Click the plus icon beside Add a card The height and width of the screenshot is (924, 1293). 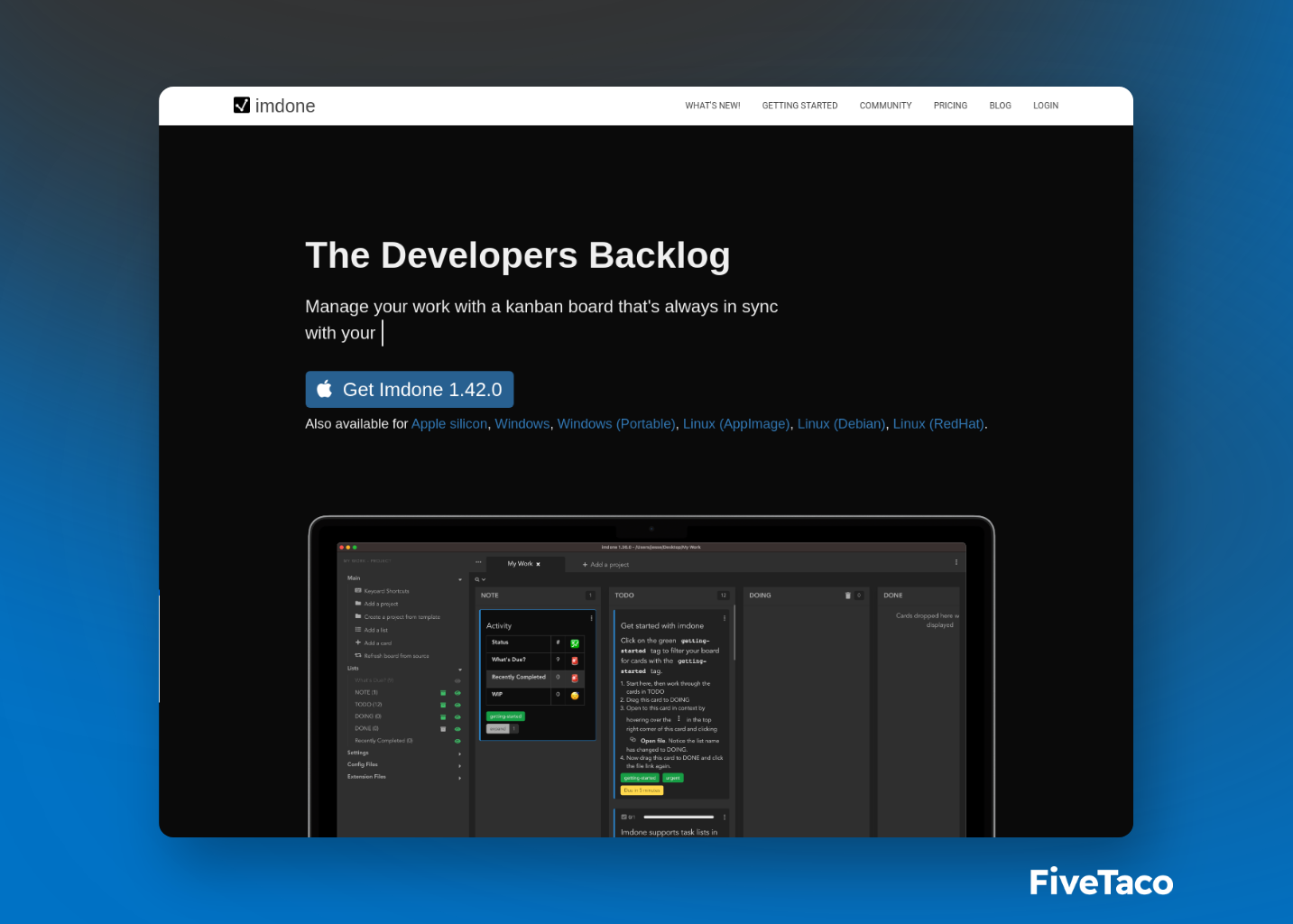358,642
